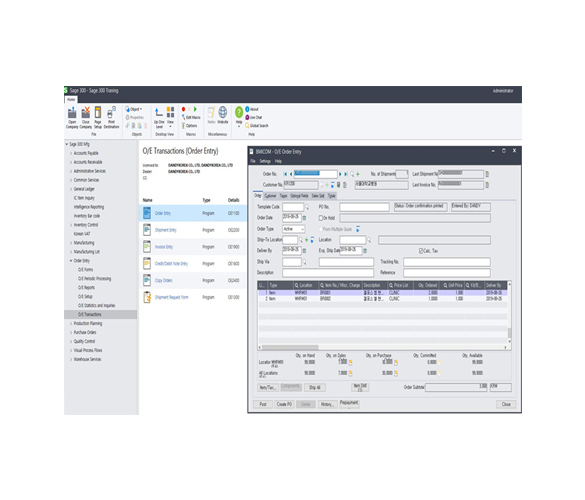Click the Order No. finder magnifier icon
The image size is (585, 500).
coord(352,174)
